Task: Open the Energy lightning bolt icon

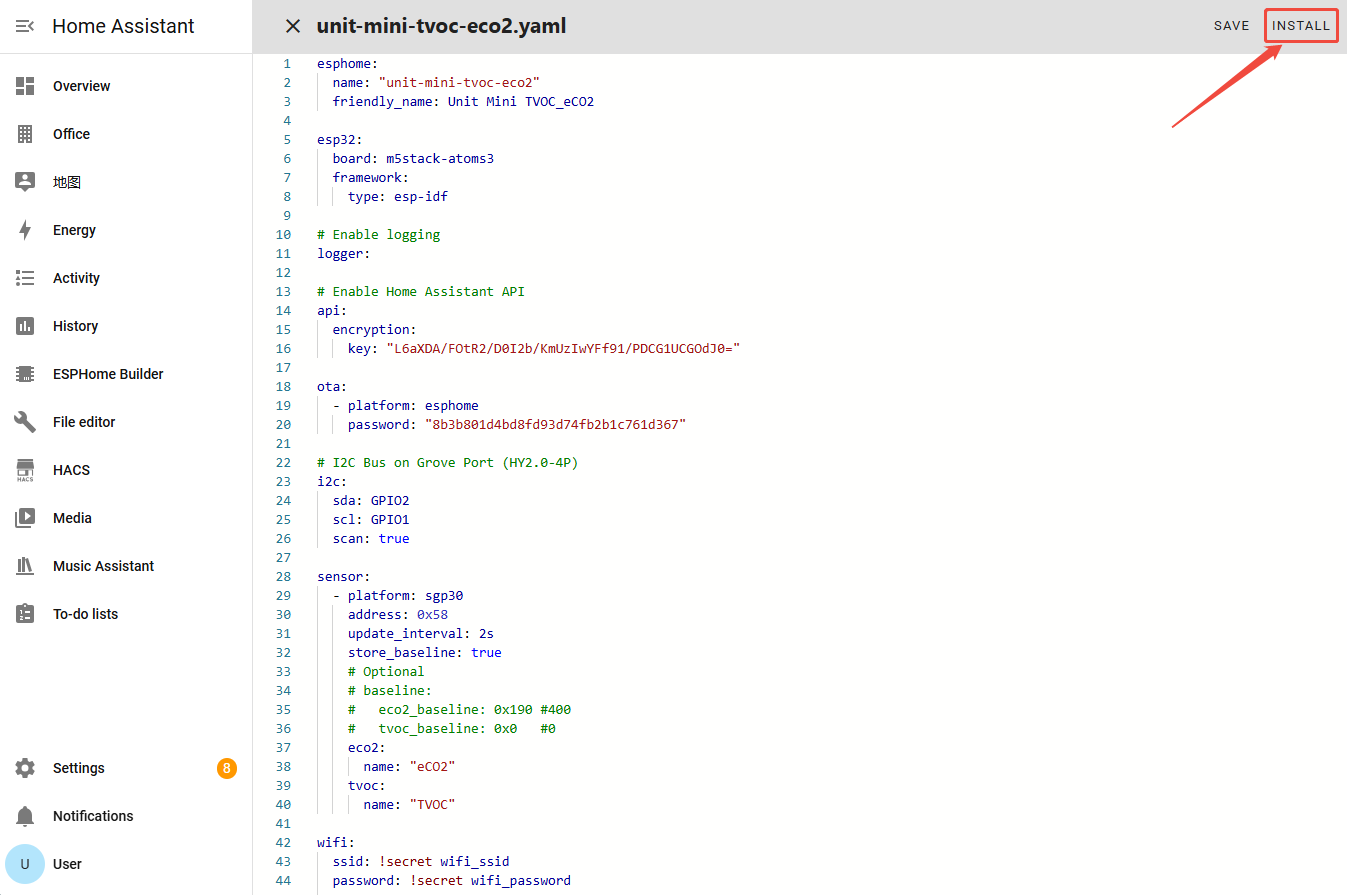Action: pos(25,230)
